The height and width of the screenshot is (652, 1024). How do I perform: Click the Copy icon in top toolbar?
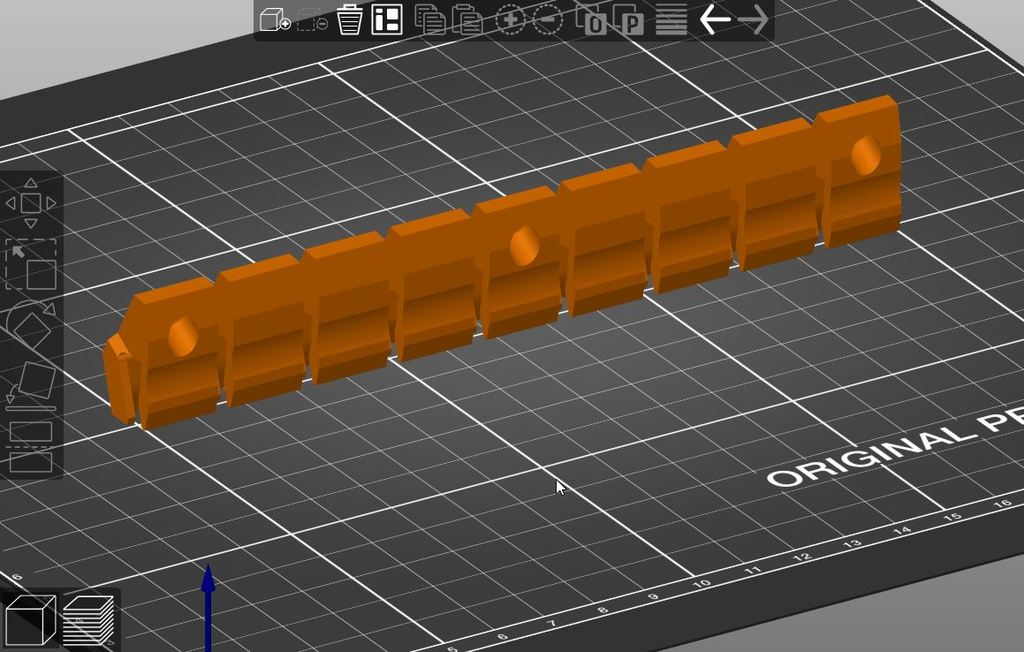pos(430,20)
